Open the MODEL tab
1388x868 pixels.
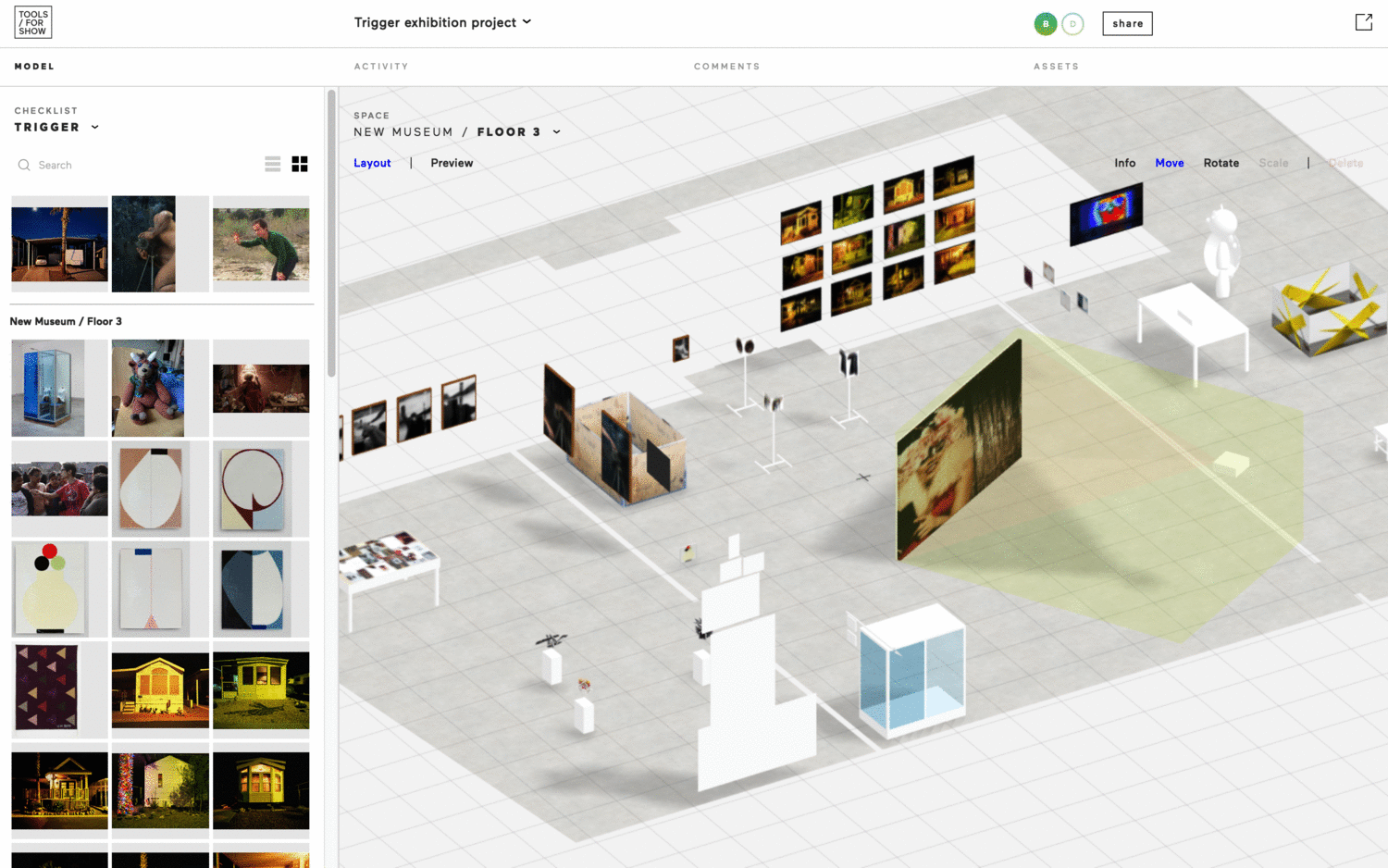click(34, 67)
